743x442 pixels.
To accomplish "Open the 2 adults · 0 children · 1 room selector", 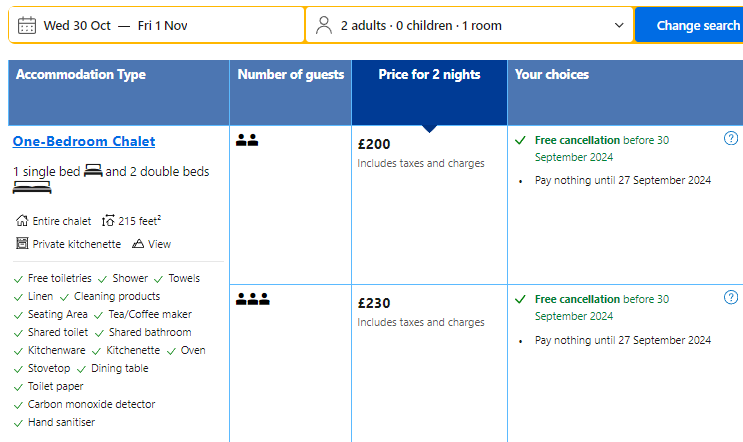I will [x=420, y=26].
